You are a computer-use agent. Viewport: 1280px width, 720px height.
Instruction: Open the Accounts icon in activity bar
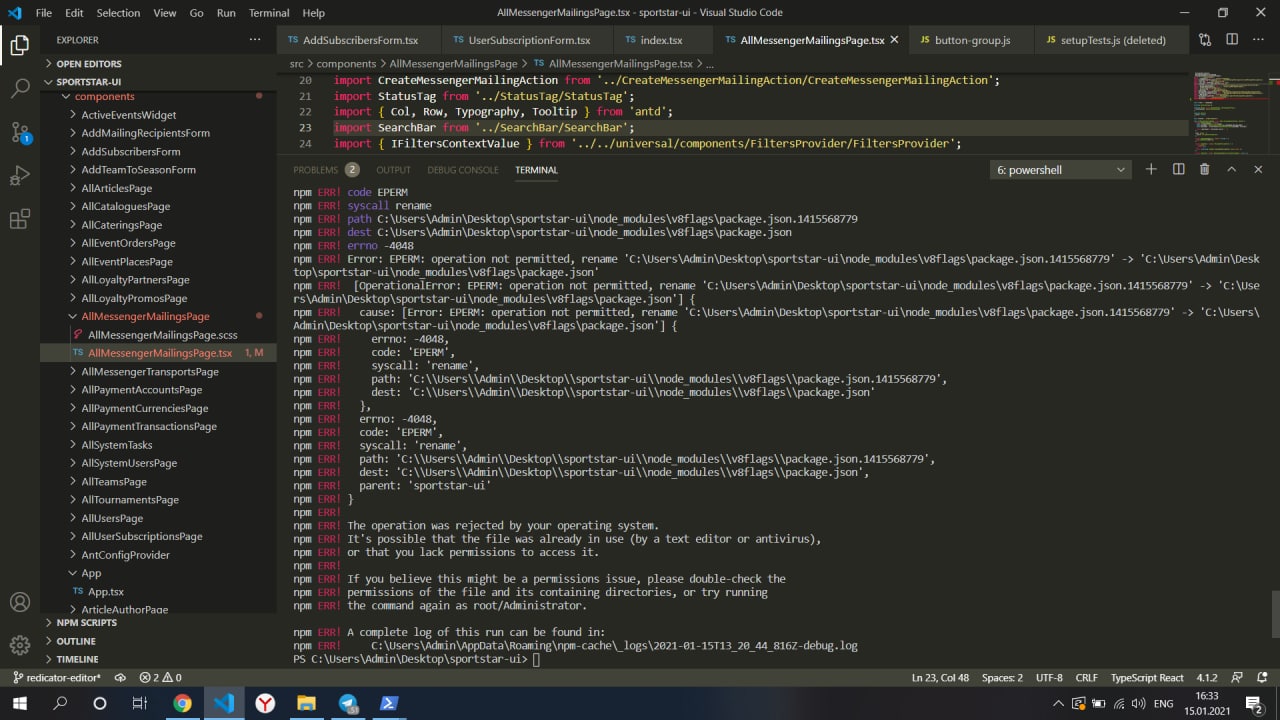19,602
